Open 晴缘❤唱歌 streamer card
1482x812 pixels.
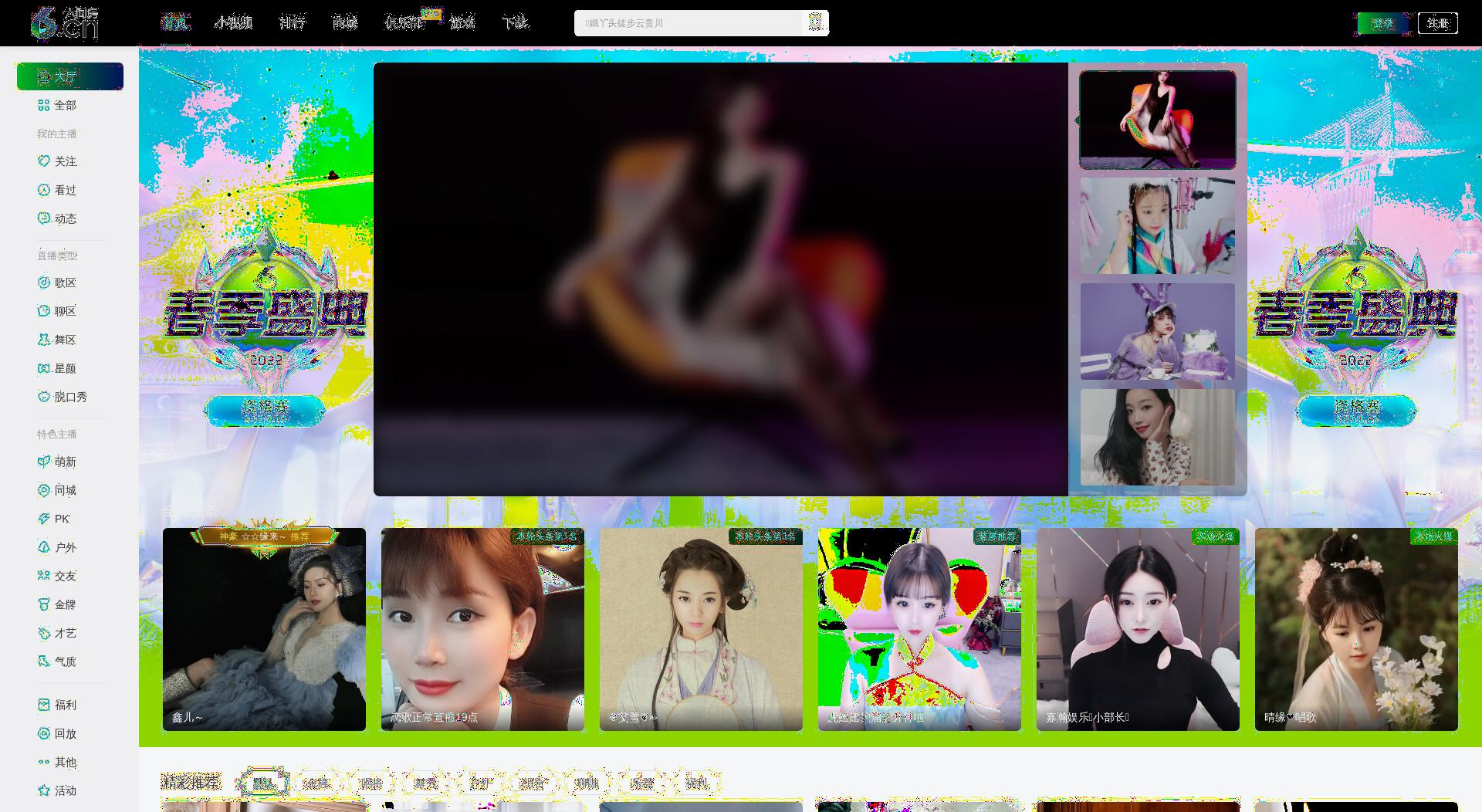click(1356, 629)
